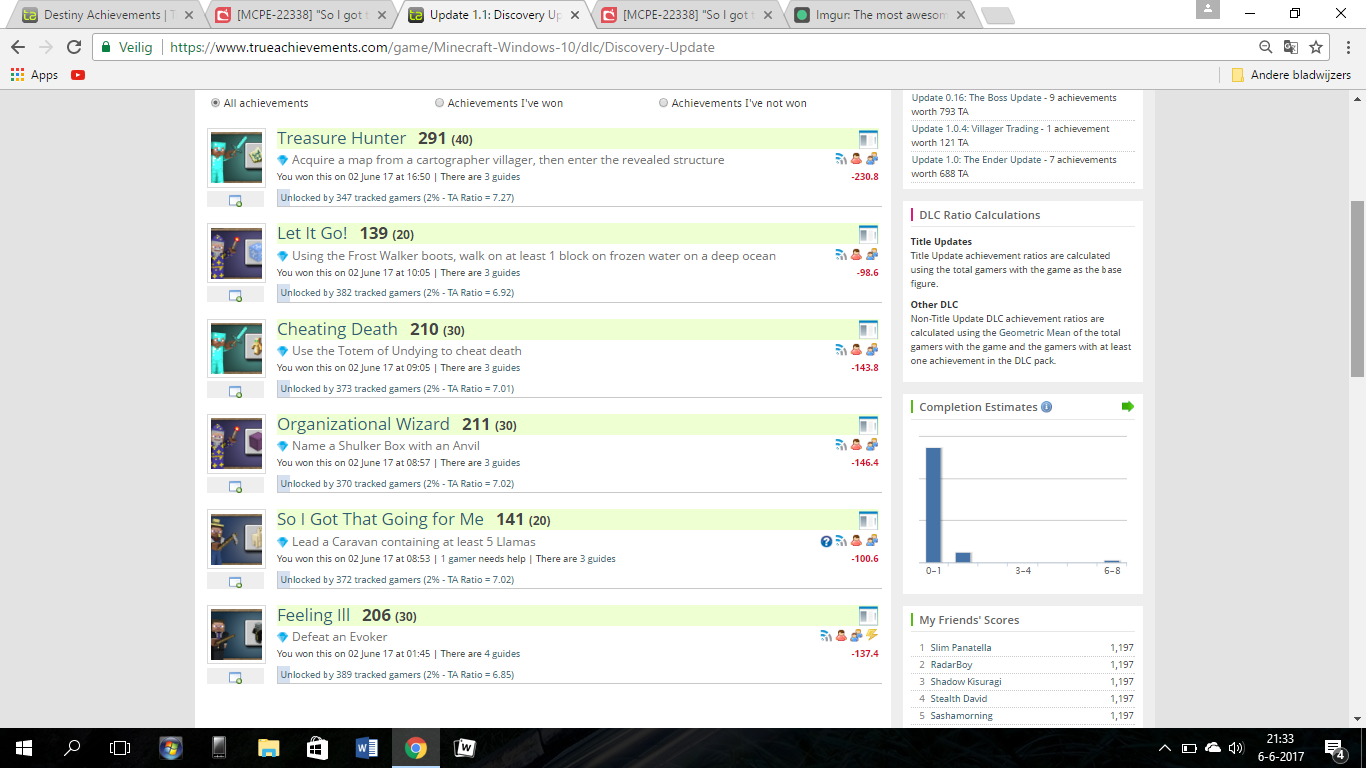Screen dimensions: 1366x768
Task: Open Andere bladwijzers bookmarks folder
Action: (1291, 75)
